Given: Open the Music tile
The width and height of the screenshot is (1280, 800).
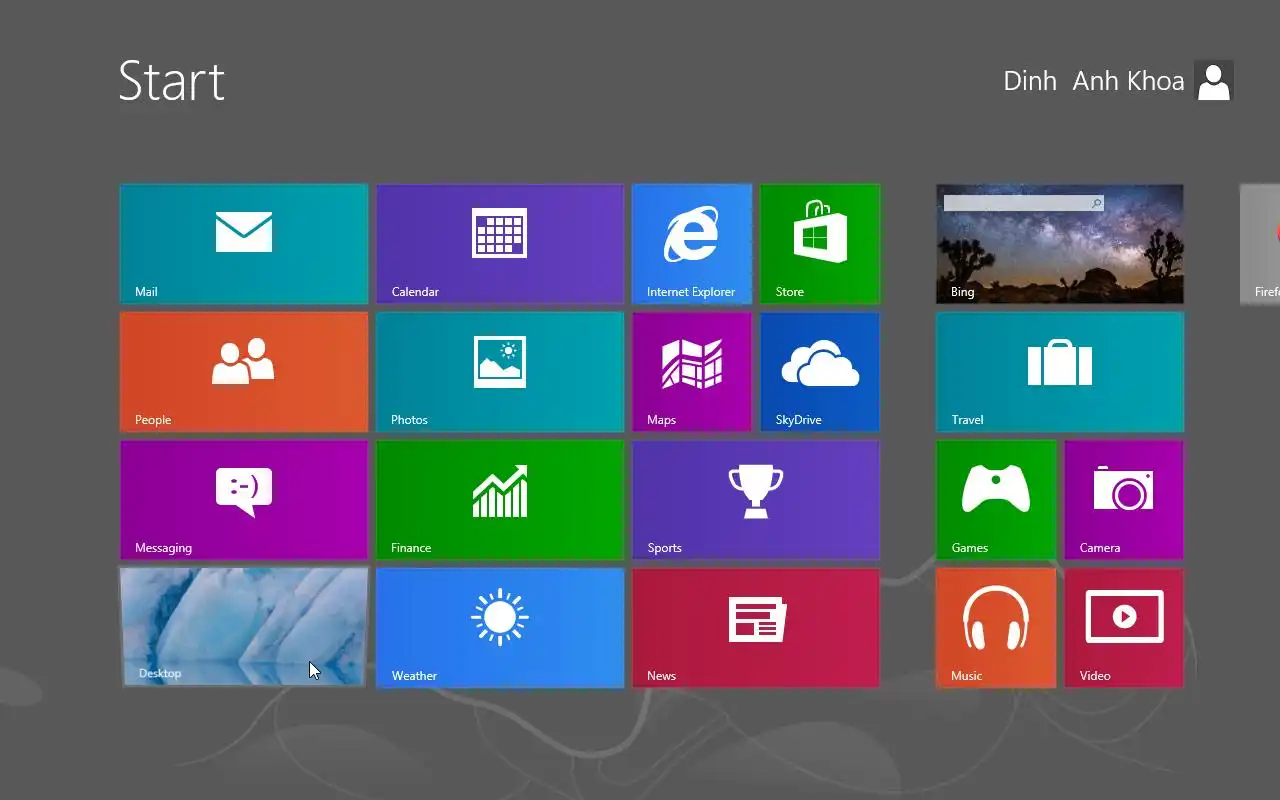Looking at the screenshot, I should (x=996, y=628).
